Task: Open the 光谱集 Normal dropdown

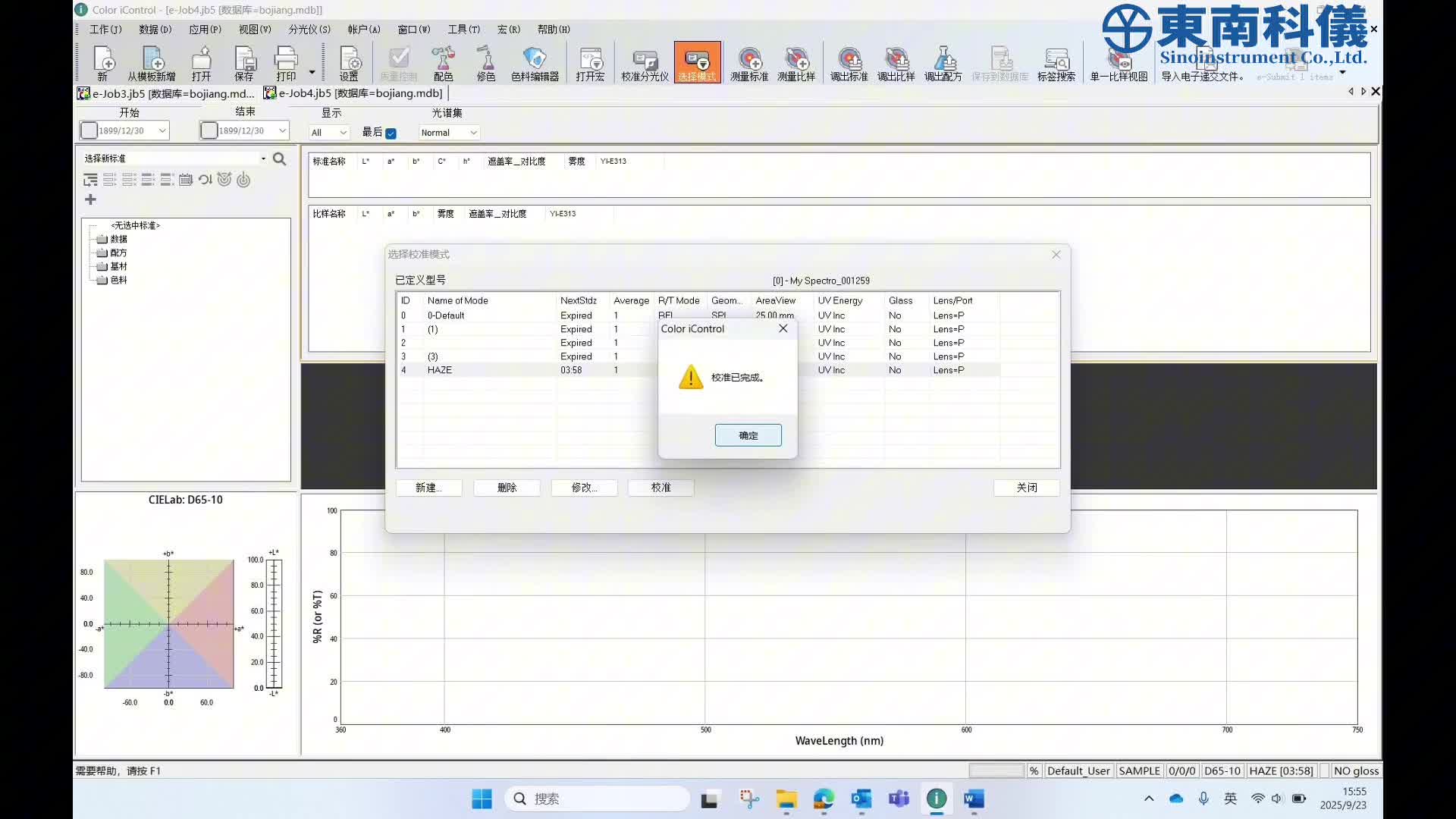Action: click(449, 133)
